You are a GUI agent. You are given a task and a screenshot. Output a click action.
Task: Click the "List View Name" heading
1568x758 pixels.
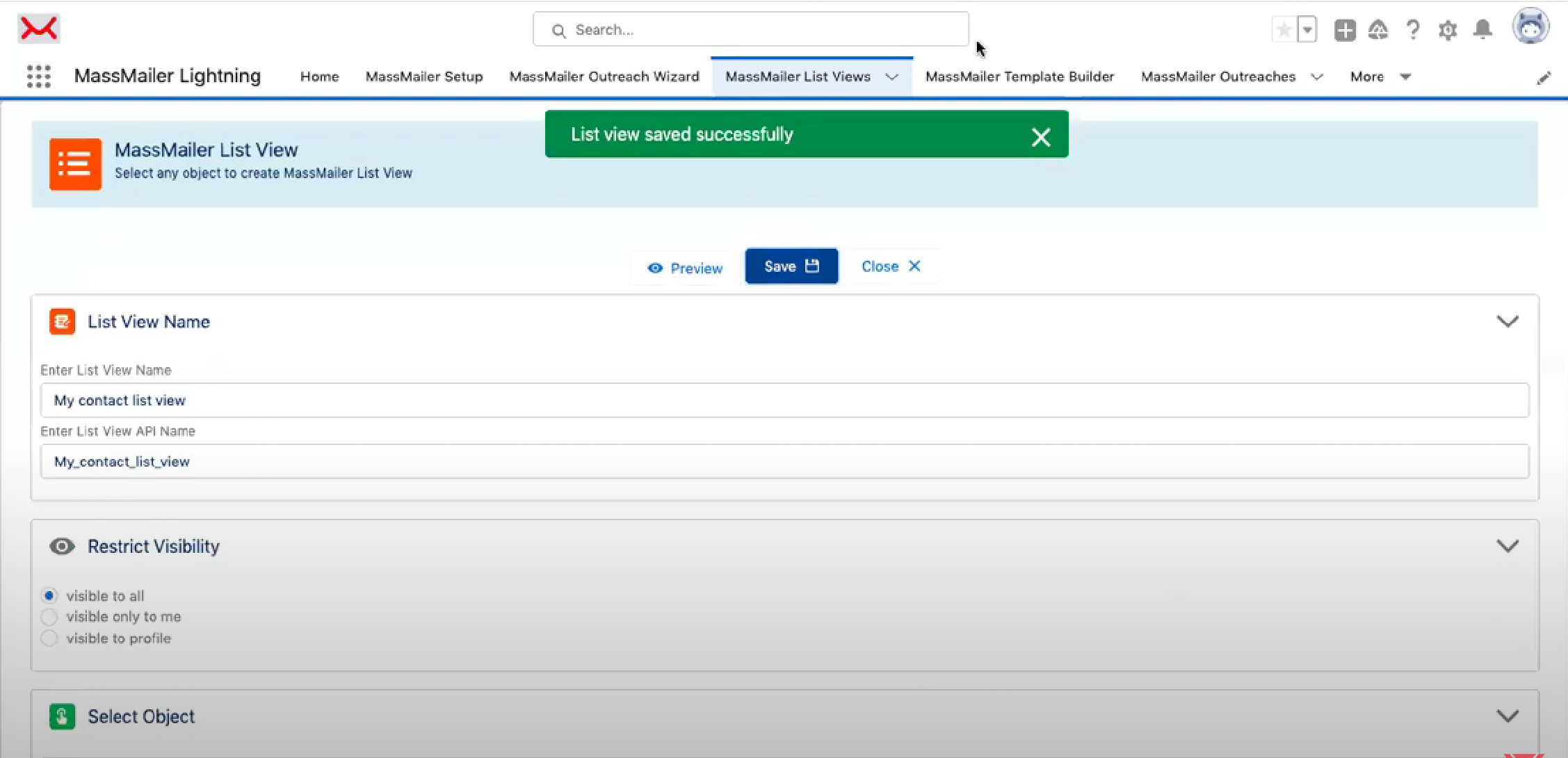point(149,322)
